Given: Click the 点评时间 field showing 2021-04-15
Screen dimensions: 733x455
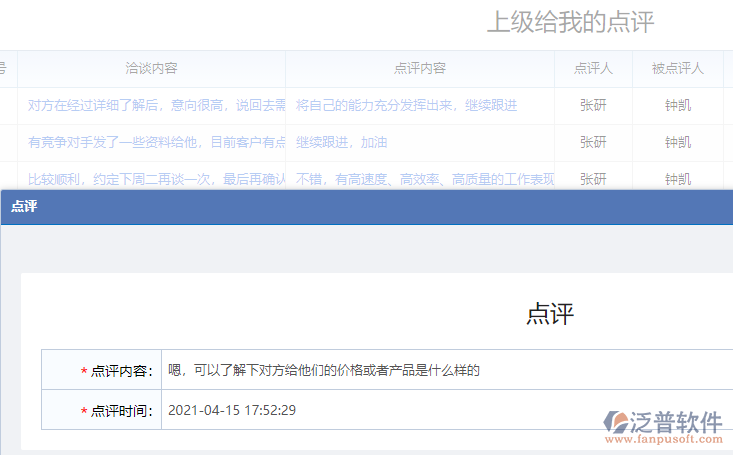Looking at the screenshot, I should coord(447,410).
